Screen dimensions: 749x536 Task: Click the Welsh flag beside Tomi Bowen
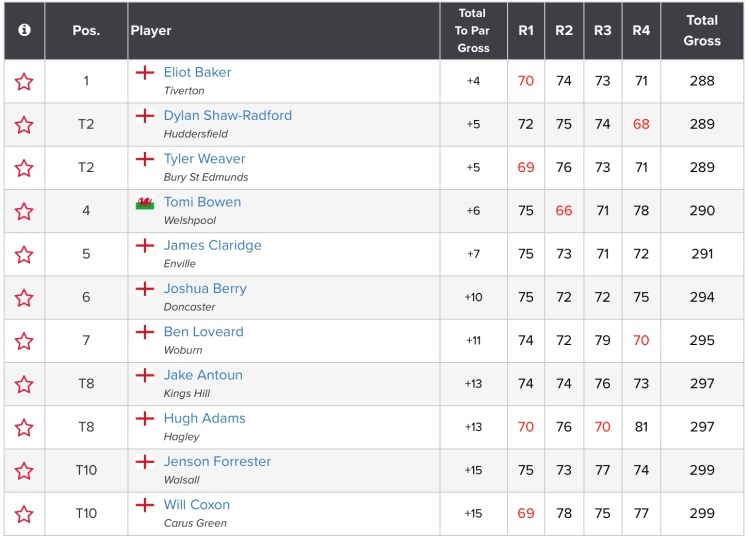coord(145,203)
